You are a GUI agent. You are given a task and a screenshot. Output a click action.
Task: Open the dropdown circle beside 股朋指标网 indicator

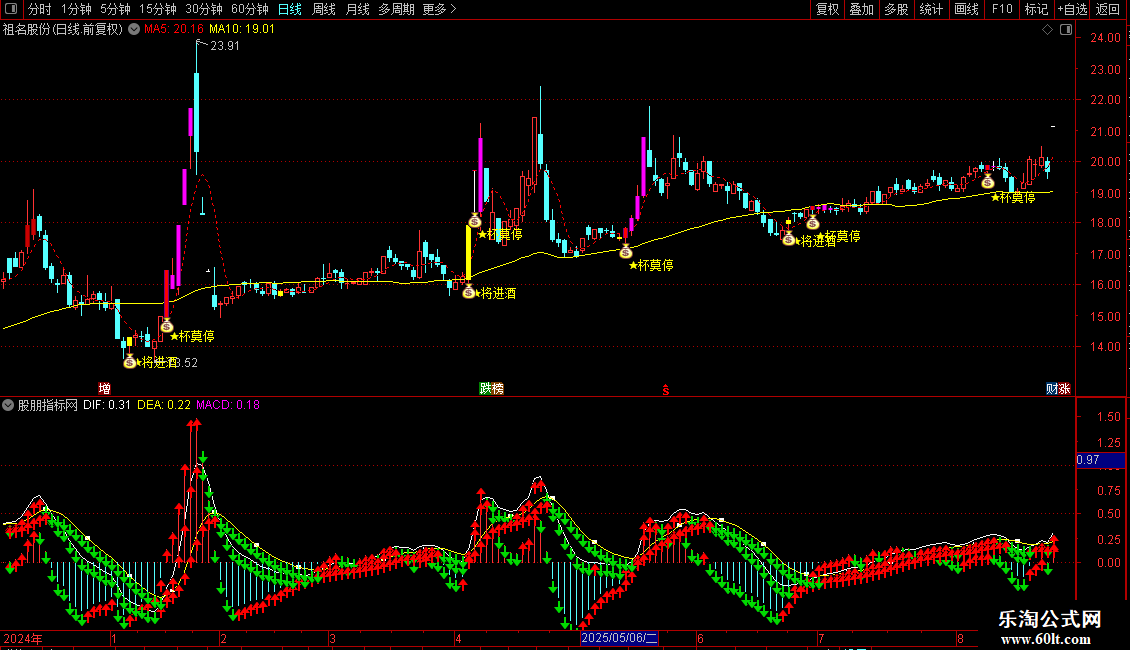(x=8, y=405)
